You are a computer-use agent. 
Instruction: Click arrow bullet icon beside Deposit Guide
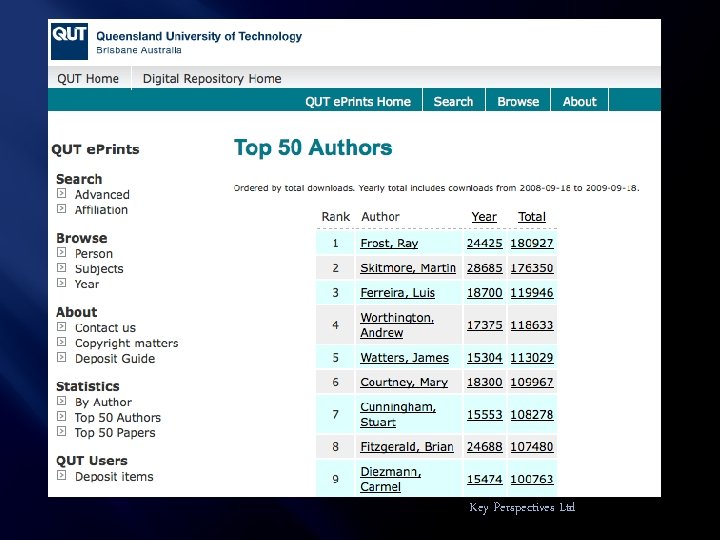(x=62, y=357)
